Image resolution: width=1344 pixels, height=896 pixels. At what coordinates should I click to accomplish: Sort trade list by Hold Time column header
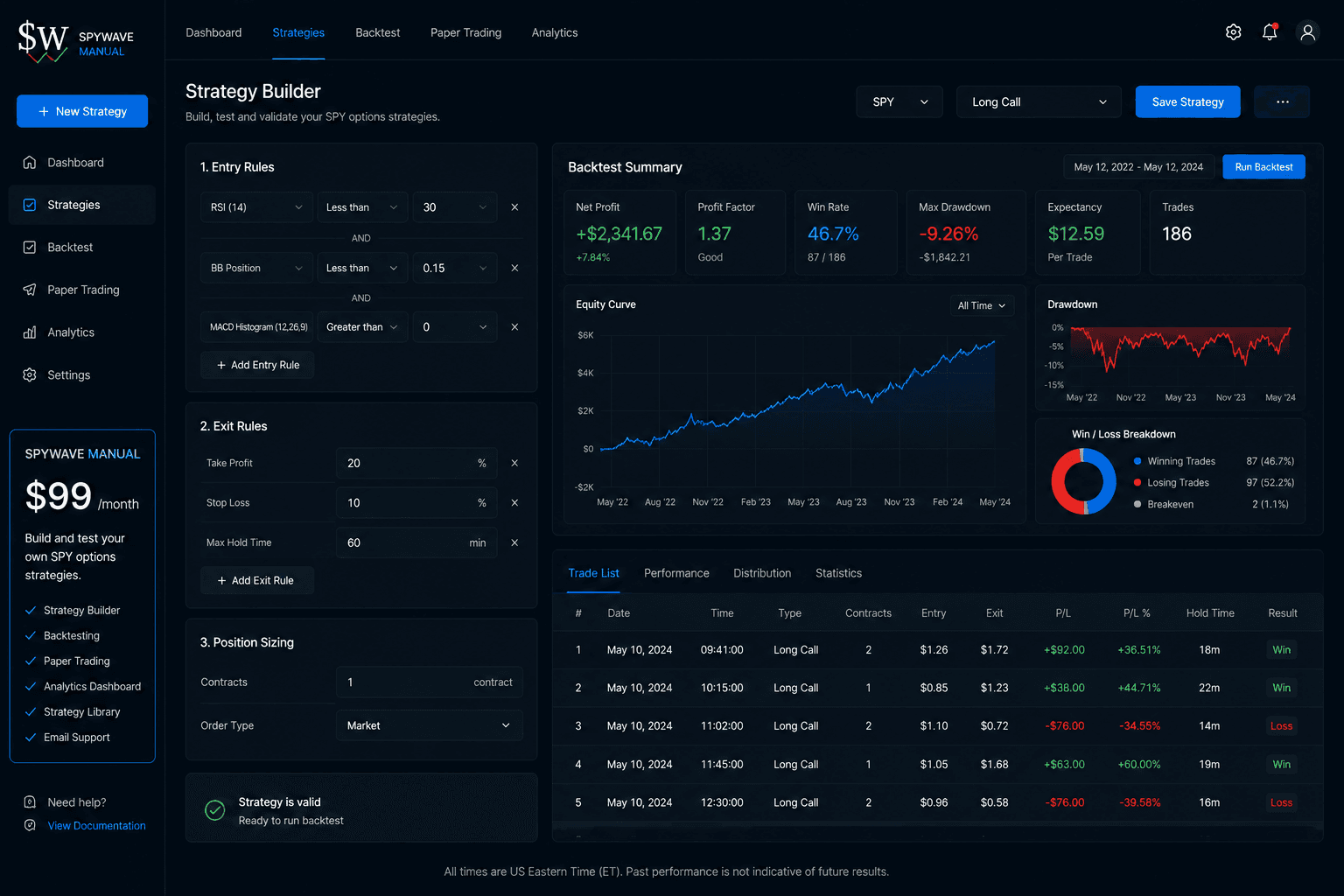coord(1210,613)
